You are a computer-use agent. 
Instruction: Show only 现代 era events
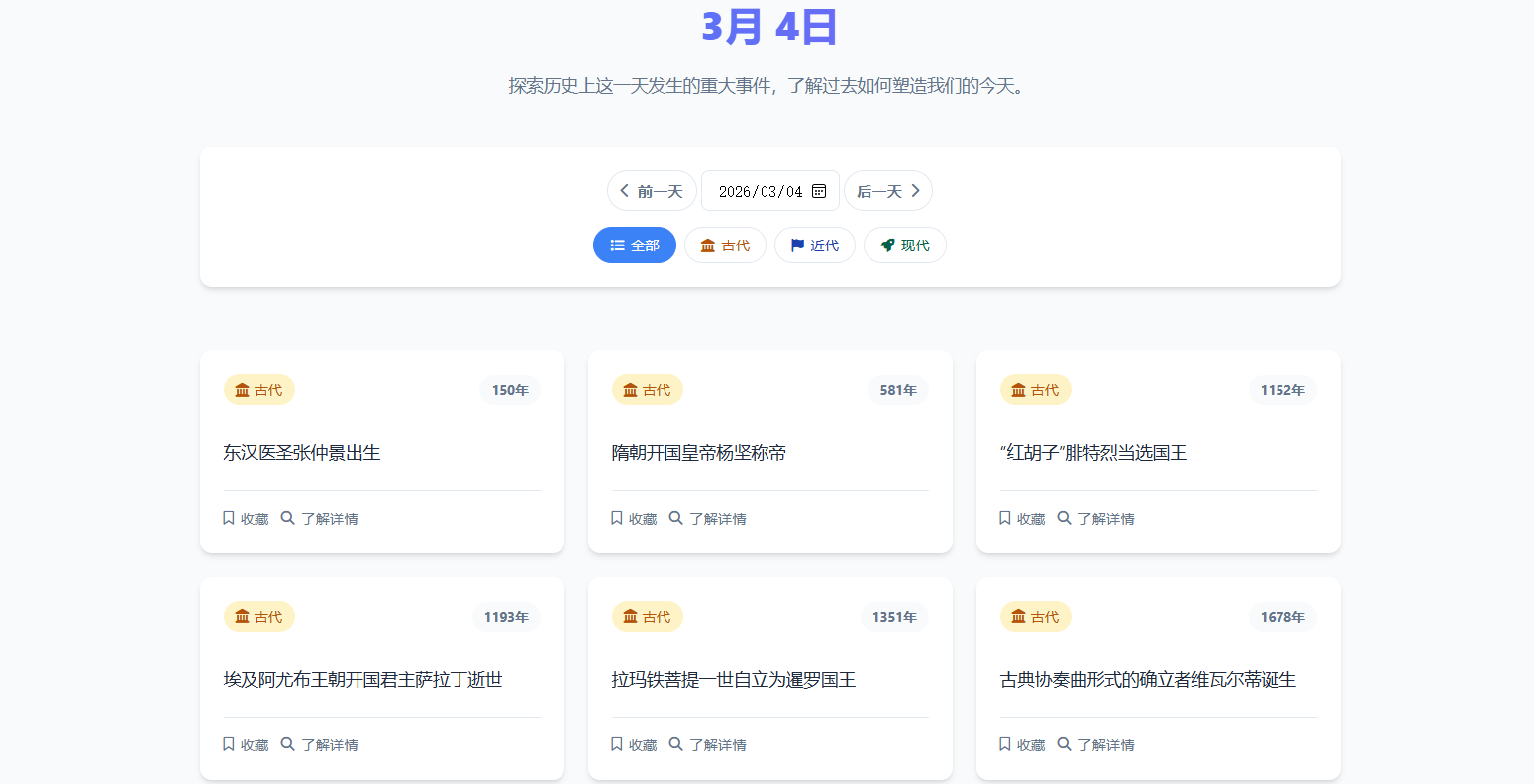[x=904, y=245]
